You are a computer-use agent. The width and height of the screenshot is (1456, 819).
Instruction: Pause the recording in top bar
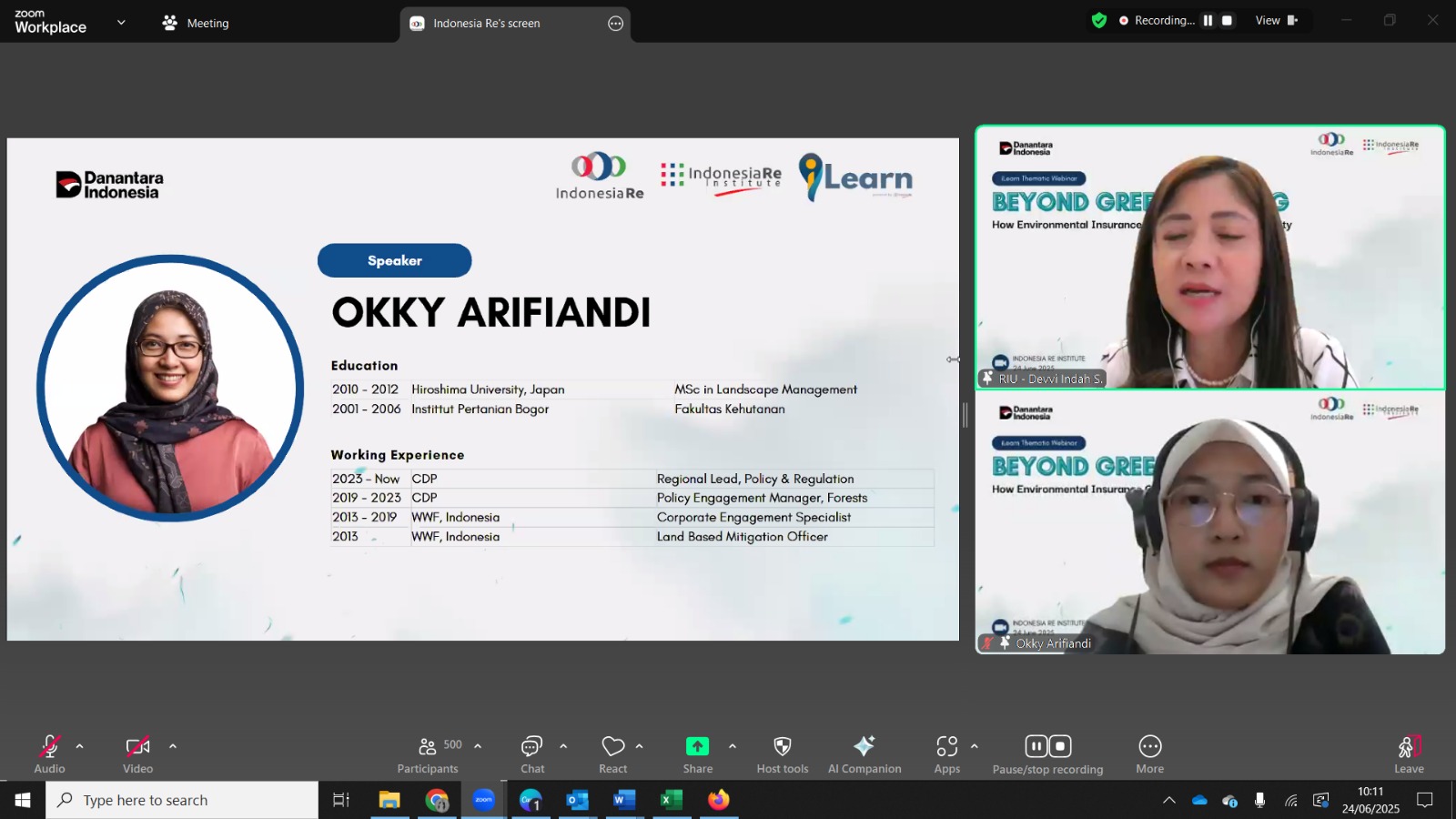coord(1208,20)
